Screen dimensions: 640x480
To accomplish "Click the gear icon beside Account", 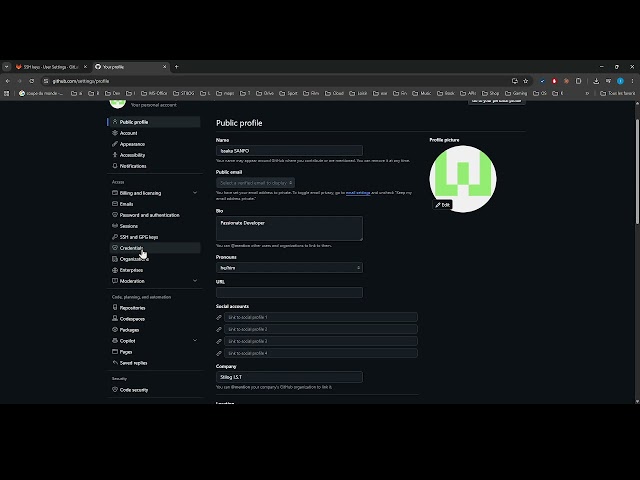I will (115, 133).
